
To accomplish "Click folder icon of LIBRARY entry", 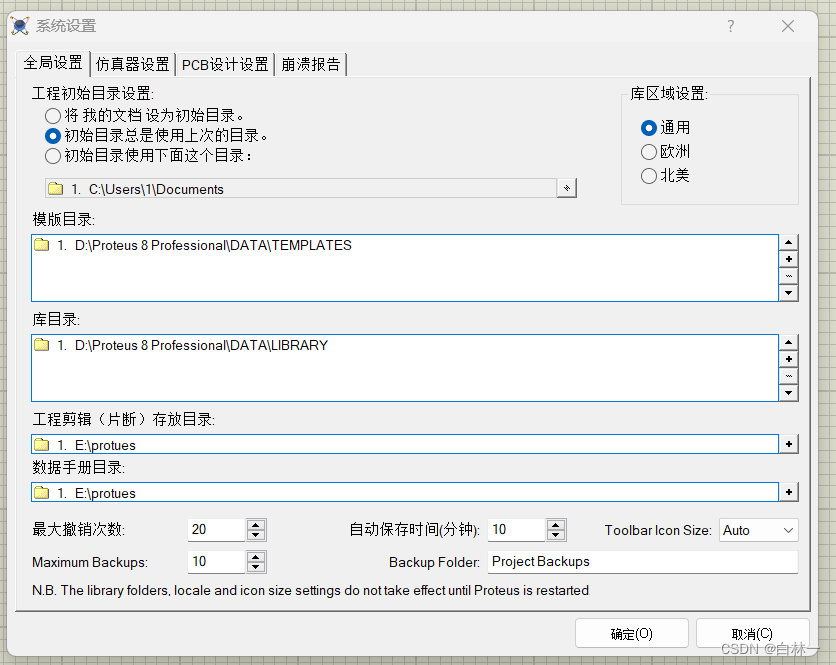I will pyautogui.click(x=42, y=344).
